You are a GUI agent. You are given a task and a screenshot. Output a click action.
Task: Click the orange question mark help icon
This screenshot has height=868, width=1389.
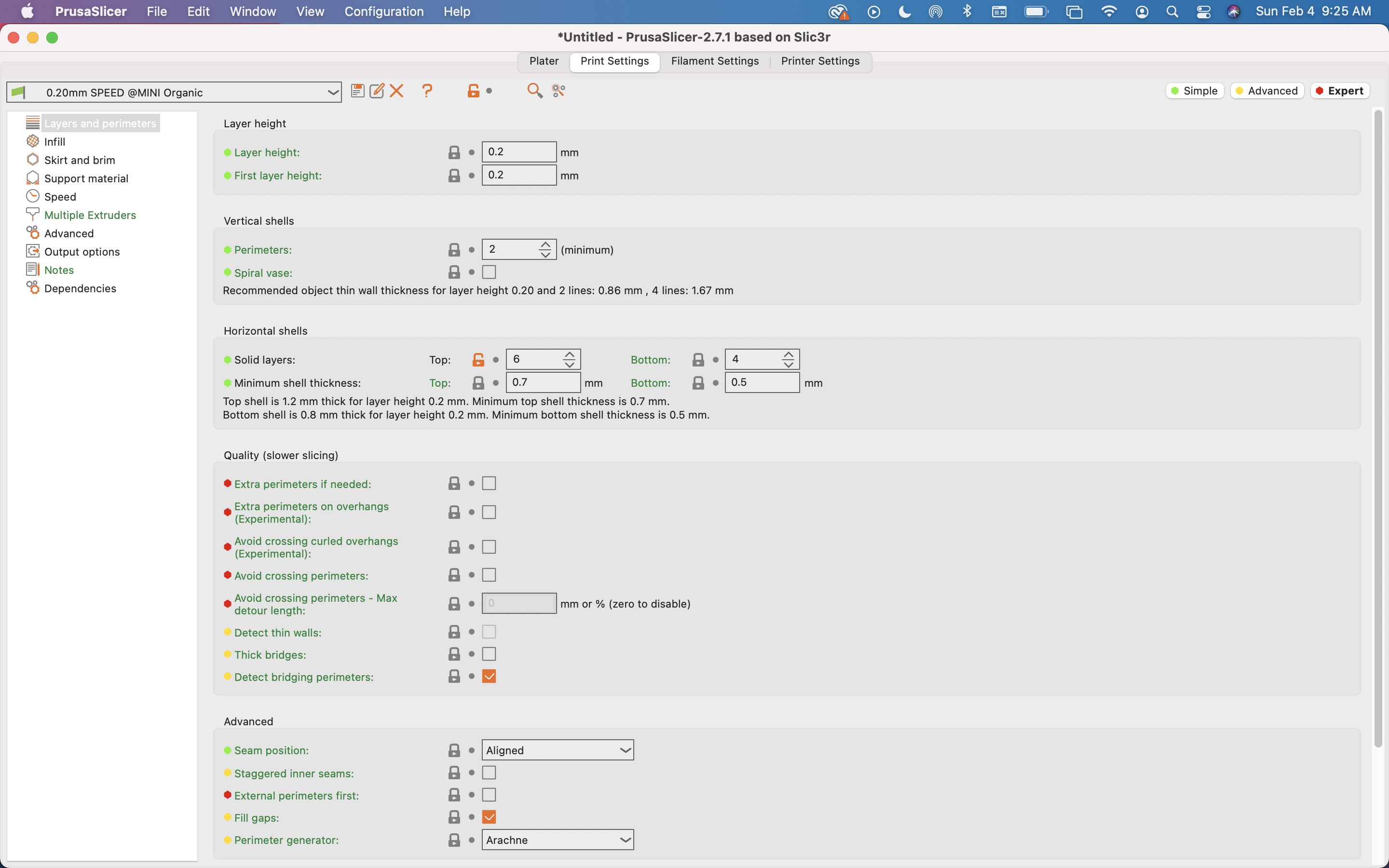point(427,91)
